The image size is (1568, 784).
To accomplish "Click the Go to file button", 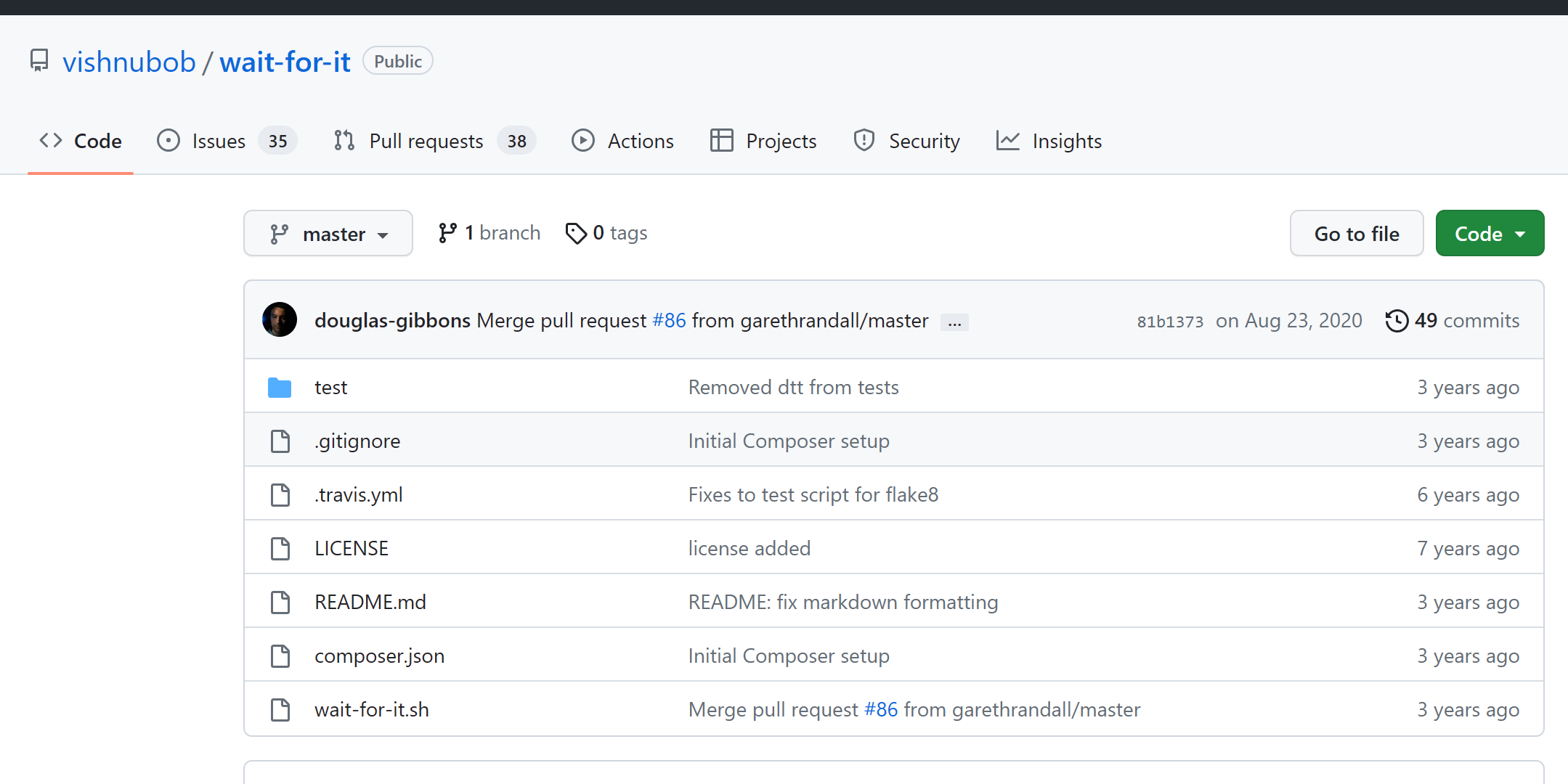I will point(1356,233).
